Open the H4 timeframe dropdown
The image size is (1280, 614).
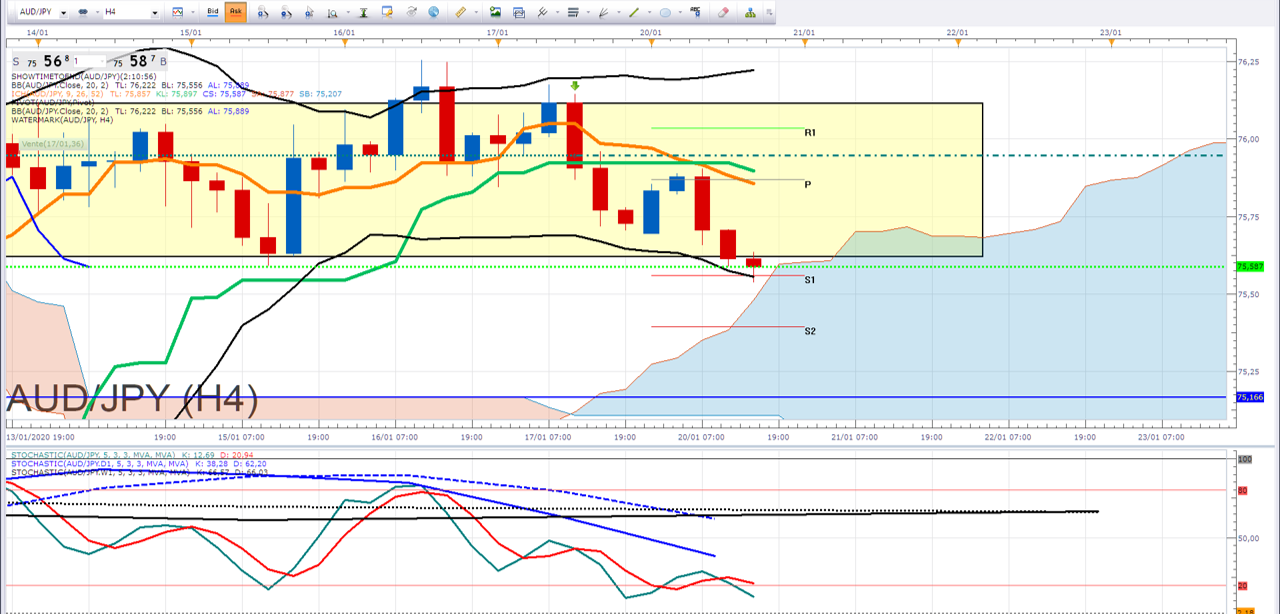[155, 12]
